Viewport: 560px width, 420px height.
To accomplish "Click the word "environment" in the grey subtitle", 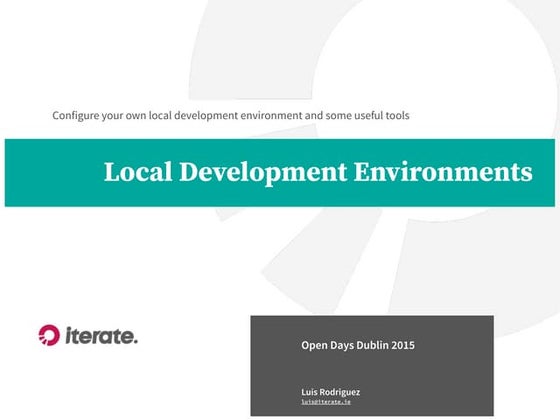I will pyautogui.click(x=271, y=115).
